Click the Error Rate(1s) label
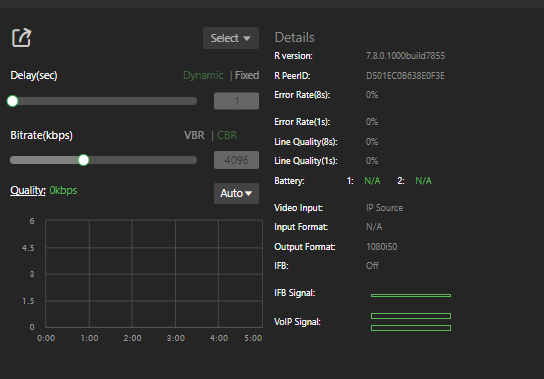 [302, 122]
